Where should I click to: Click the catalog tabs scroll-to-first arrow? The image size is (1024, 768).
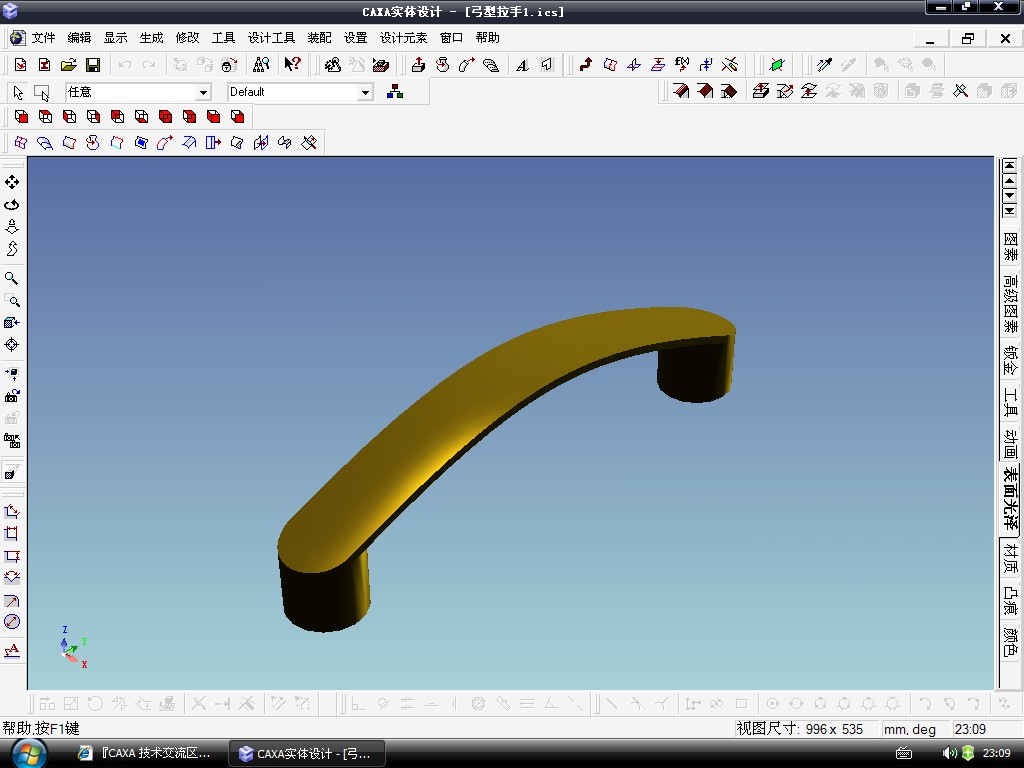tap(1010, 166)
